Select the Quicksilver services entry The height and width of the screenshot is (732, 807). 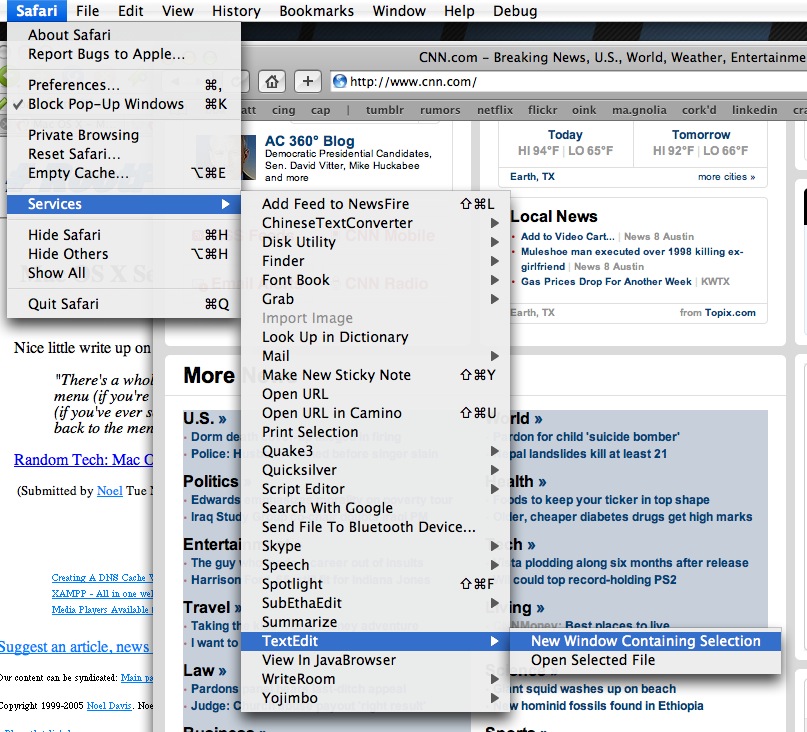tap(375, 470)
